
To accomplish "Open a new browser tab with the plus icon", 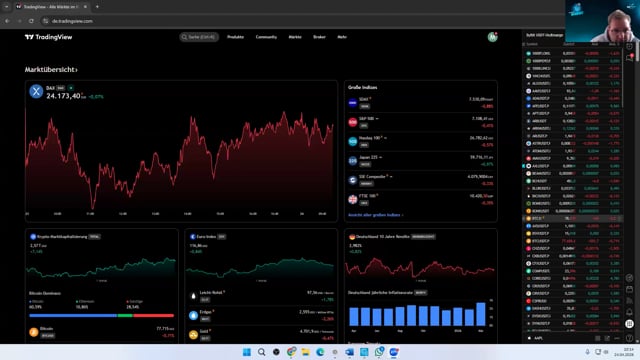I will coord(97,7).
